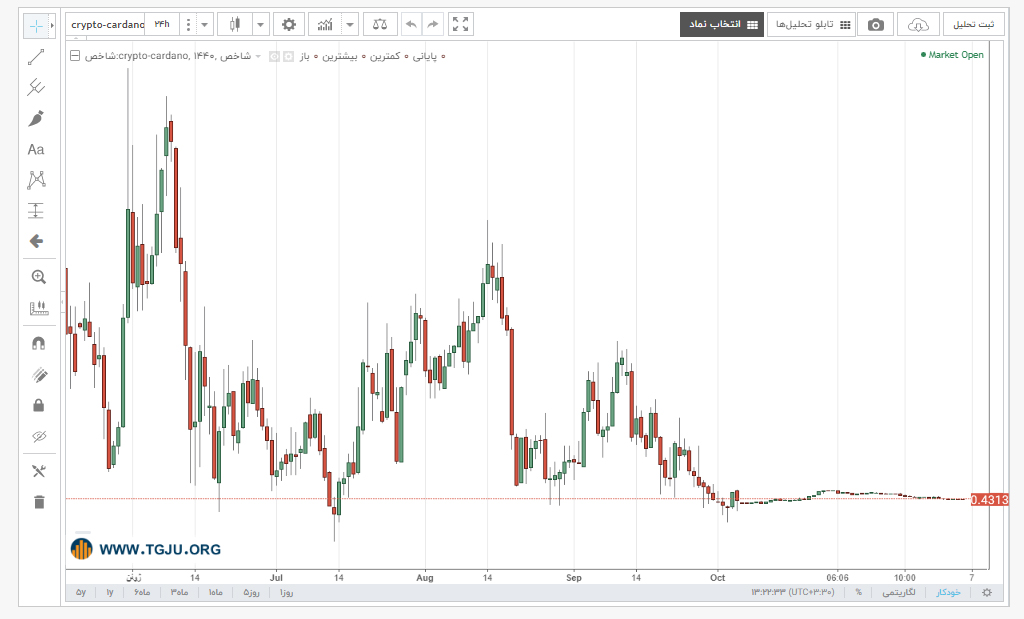Pick the brush drawing tool

coord(36,119)
